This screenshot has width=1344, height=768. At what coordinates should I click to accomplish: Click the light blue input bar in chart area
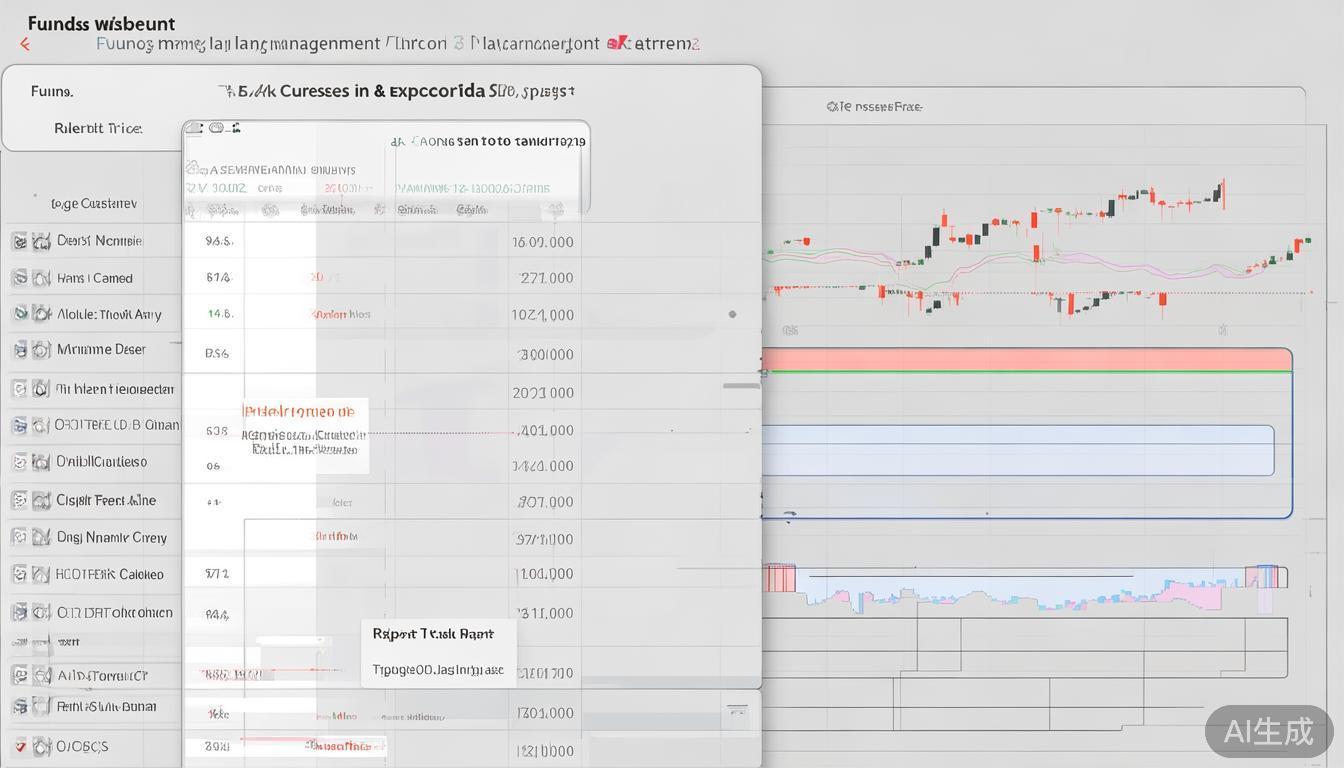[x=1017, y=450]
